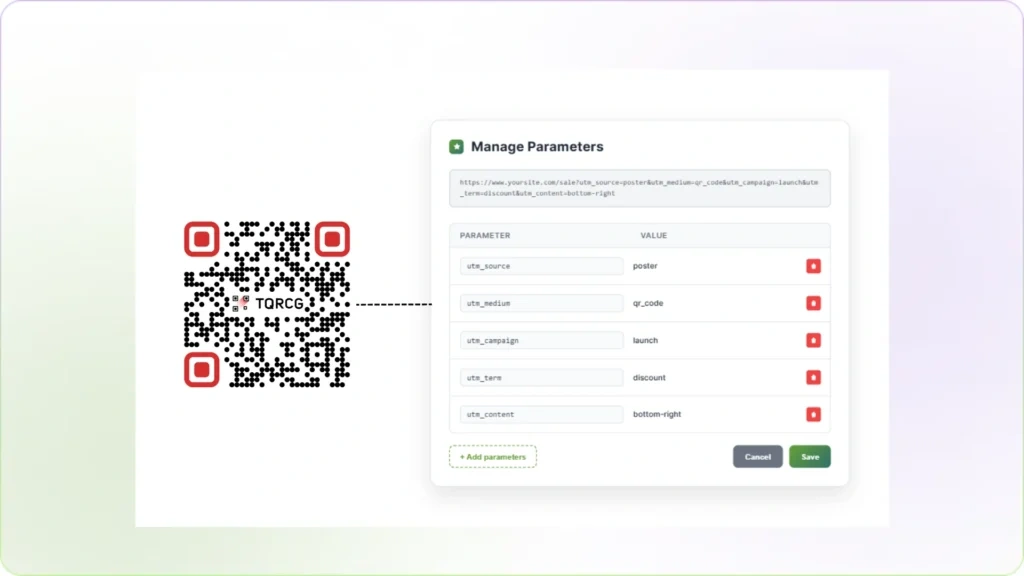The image size is (1024, 576).
Task: Select the generated URL text box
Action: tap(639, 188)
